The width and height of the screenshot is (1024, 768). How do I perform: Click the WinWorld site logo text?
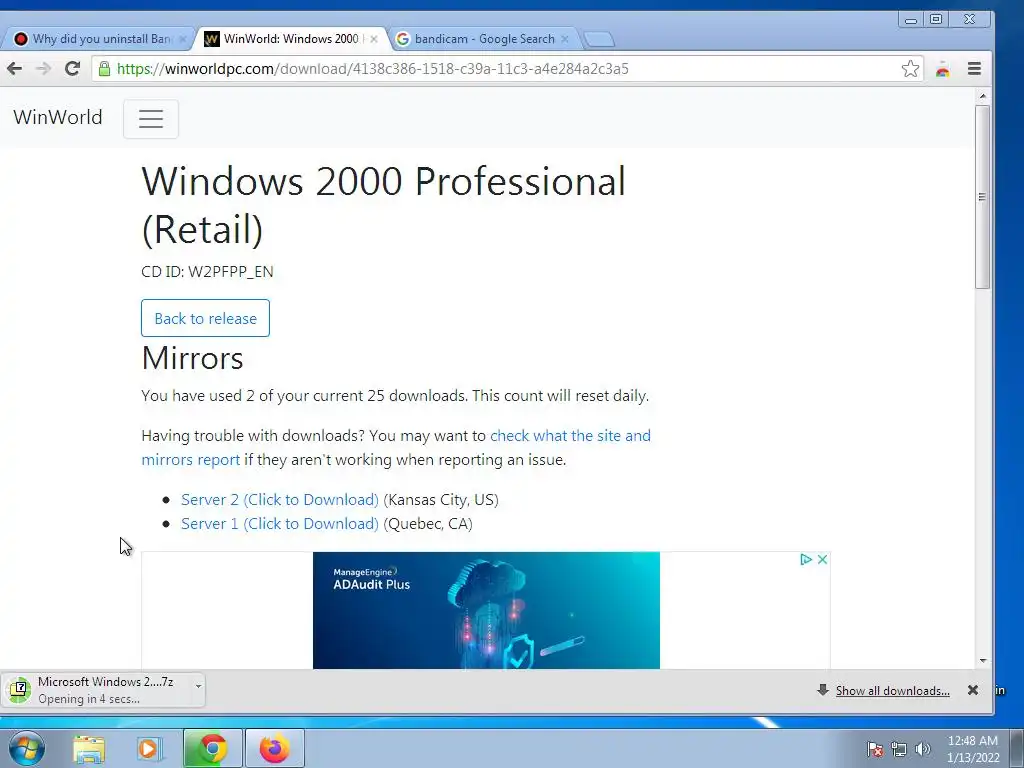57,118
